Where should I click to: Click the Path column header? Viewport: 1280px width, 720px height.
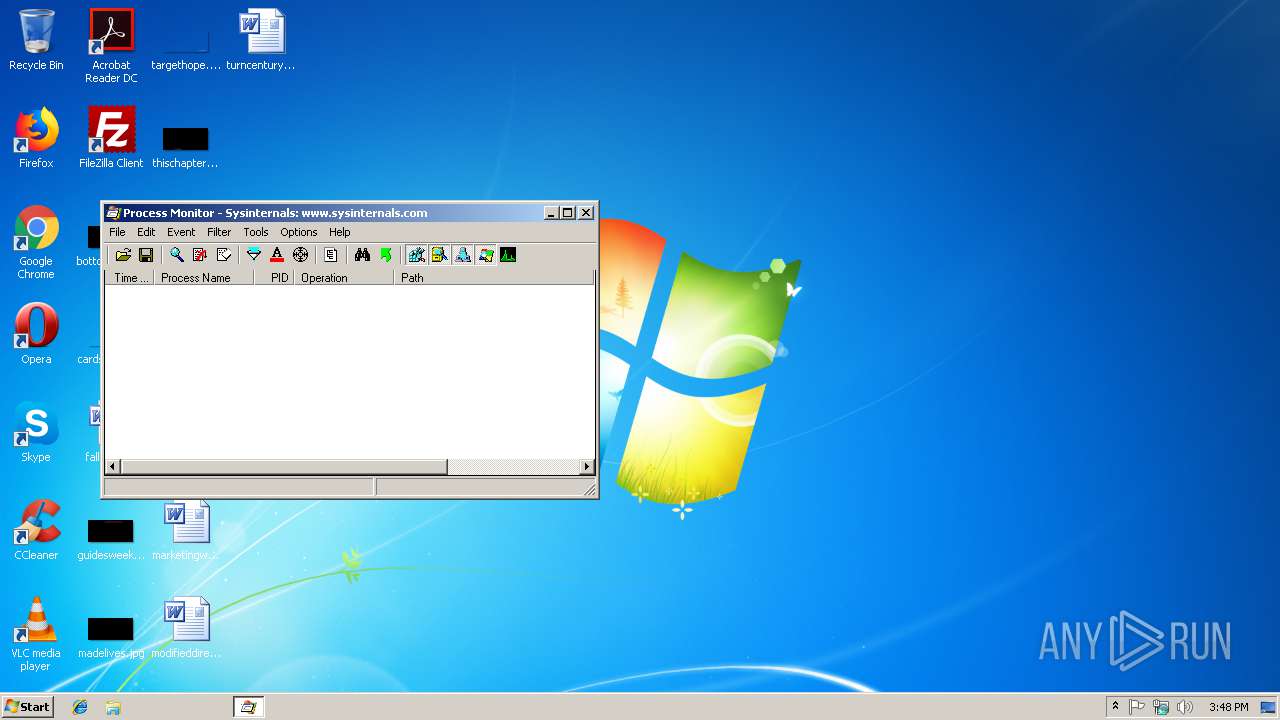point(494,278)
